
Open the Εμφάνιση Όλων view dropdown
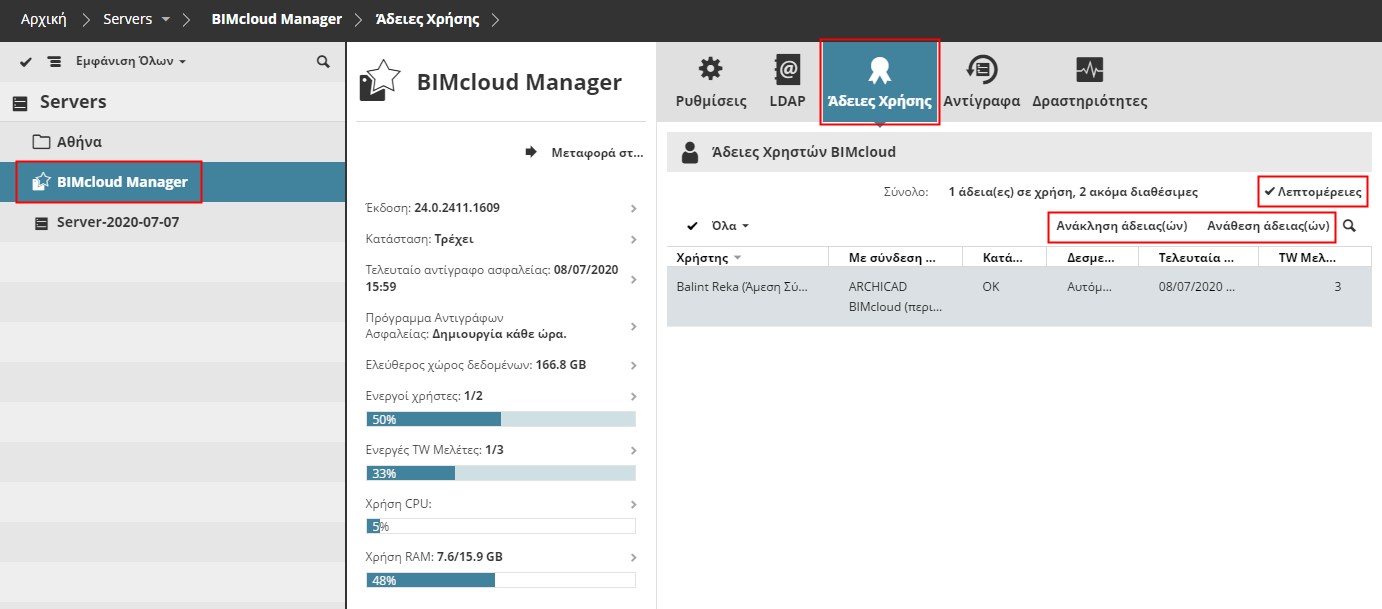130,61
